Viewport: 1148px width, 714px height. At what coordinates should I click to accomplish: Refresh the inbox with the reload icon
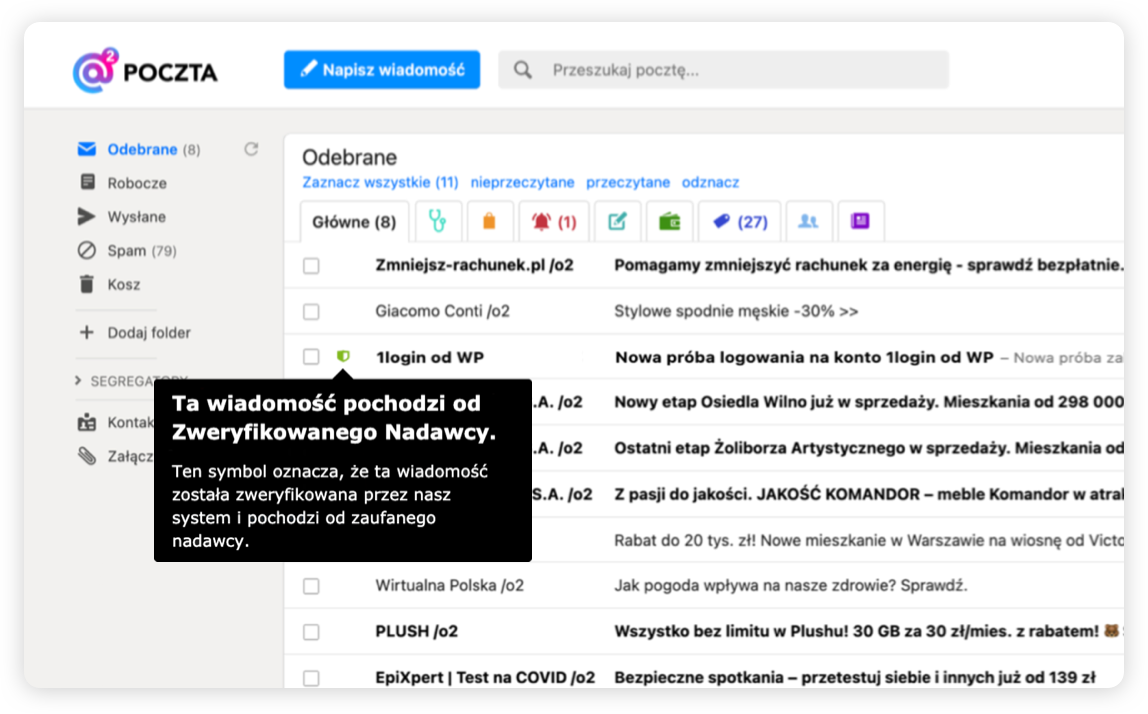251,149
